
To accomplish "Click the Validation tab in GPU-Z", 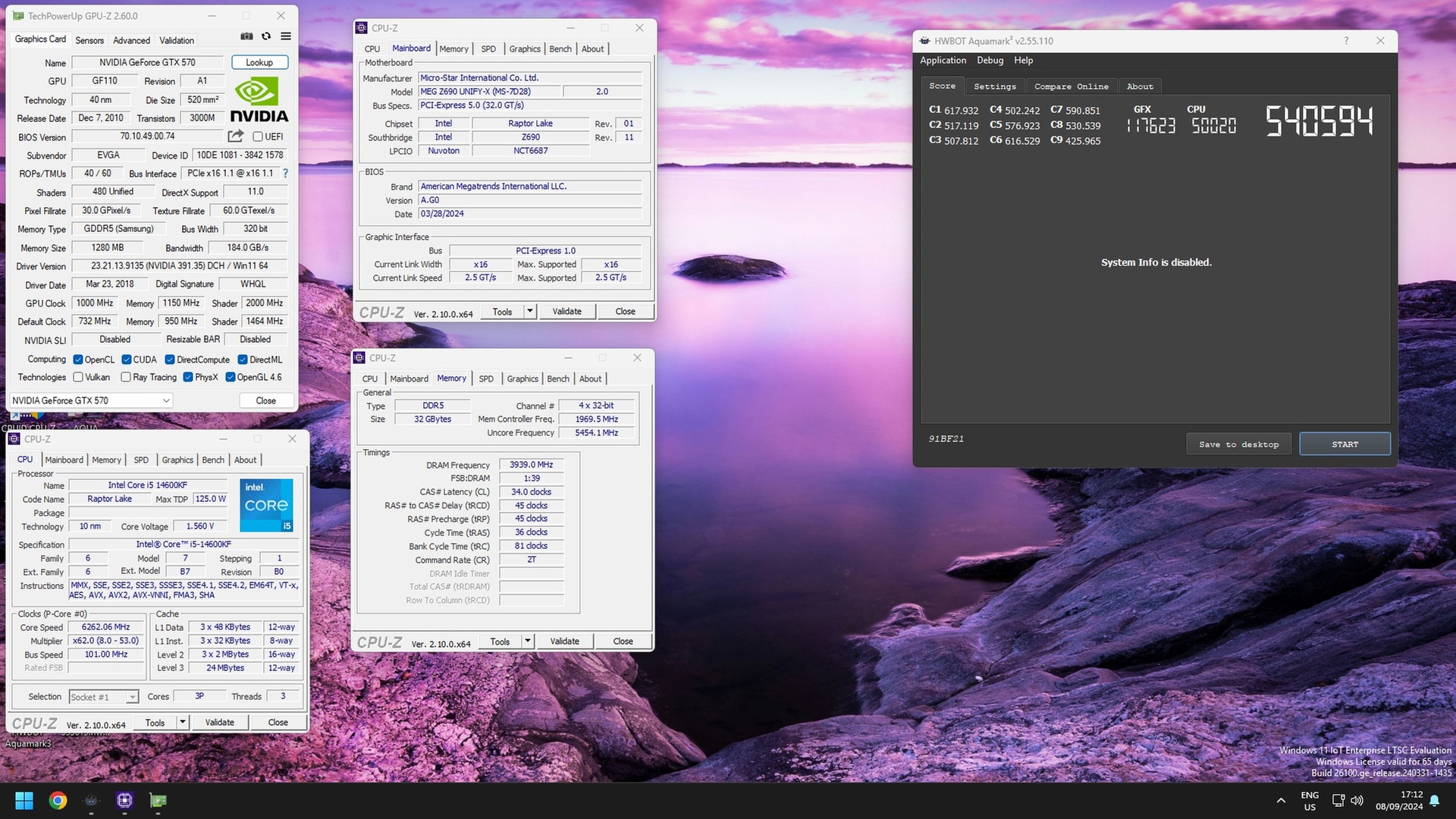I will [176, 40].
